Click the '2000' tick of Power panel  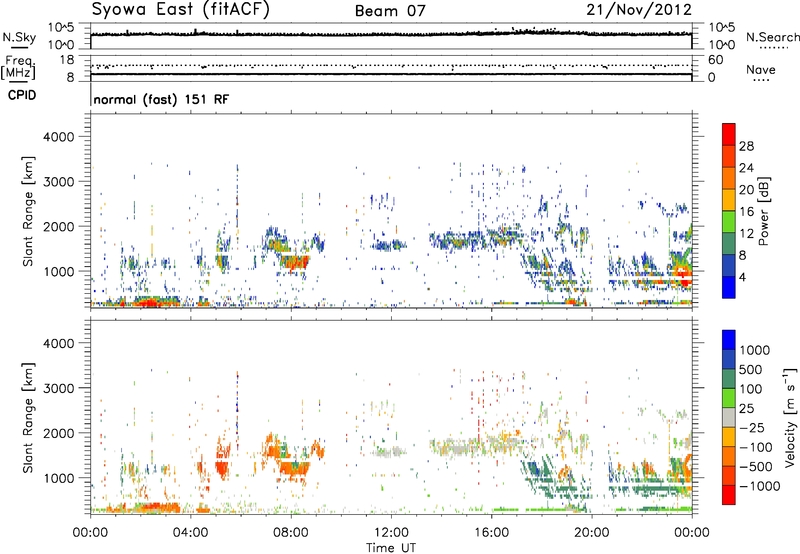tap(59, 226)
